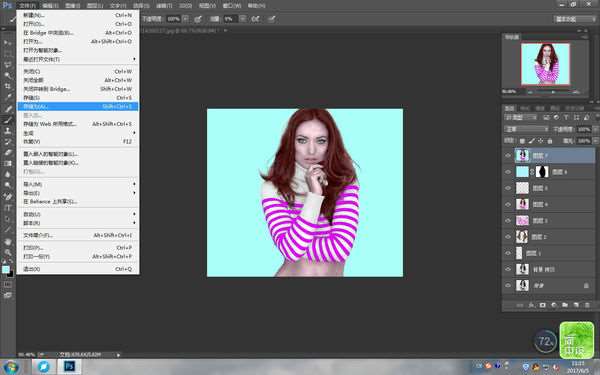Click the new group folder icon
This screenshot has height=375, width=600.
click(x=565, y=305)
